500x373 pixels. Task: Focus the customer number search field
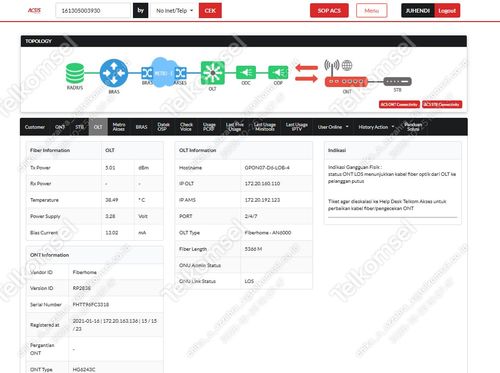[93, 11]
